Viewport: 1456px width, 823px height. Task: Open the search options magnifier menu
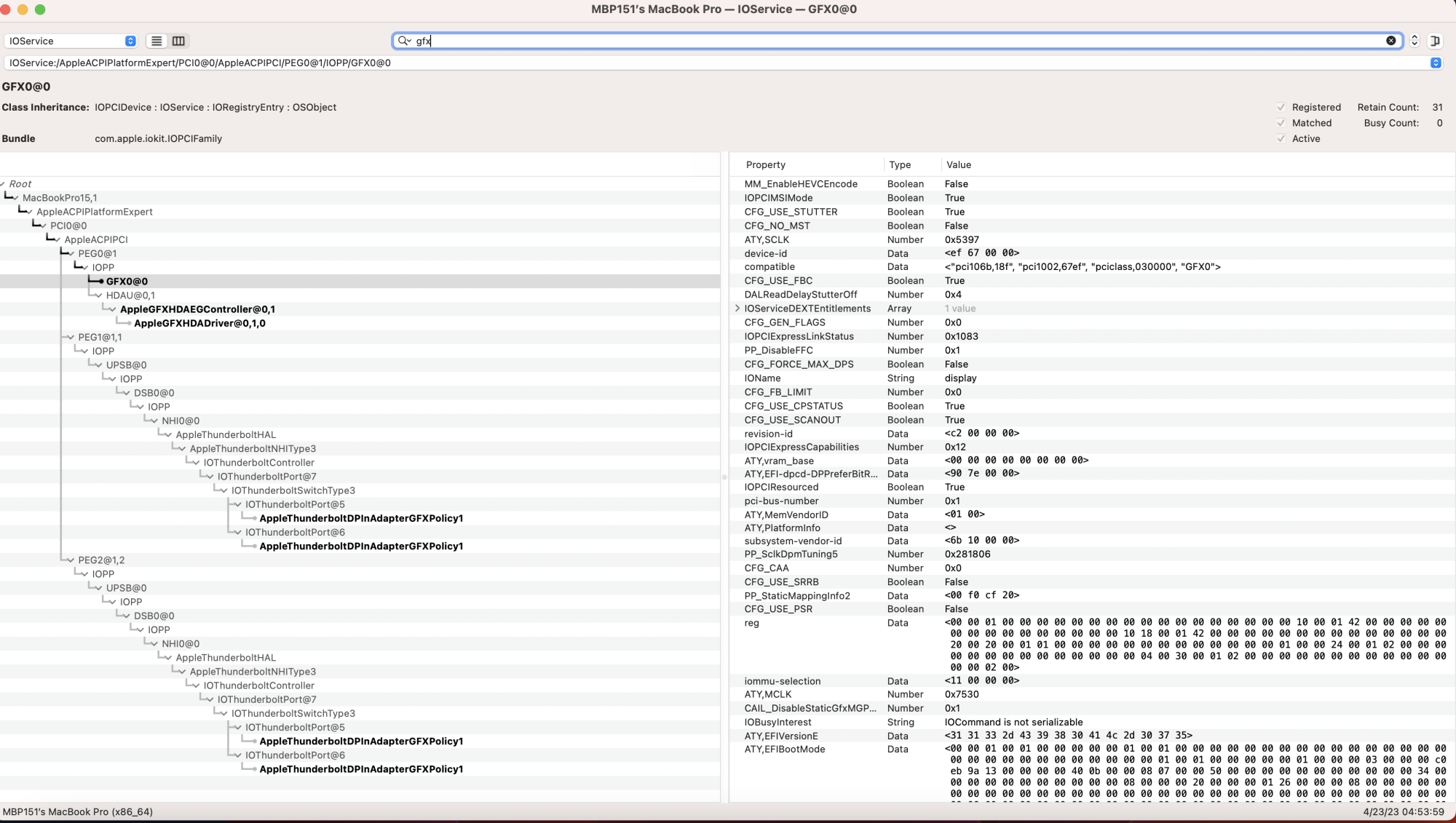pos(404,41)
